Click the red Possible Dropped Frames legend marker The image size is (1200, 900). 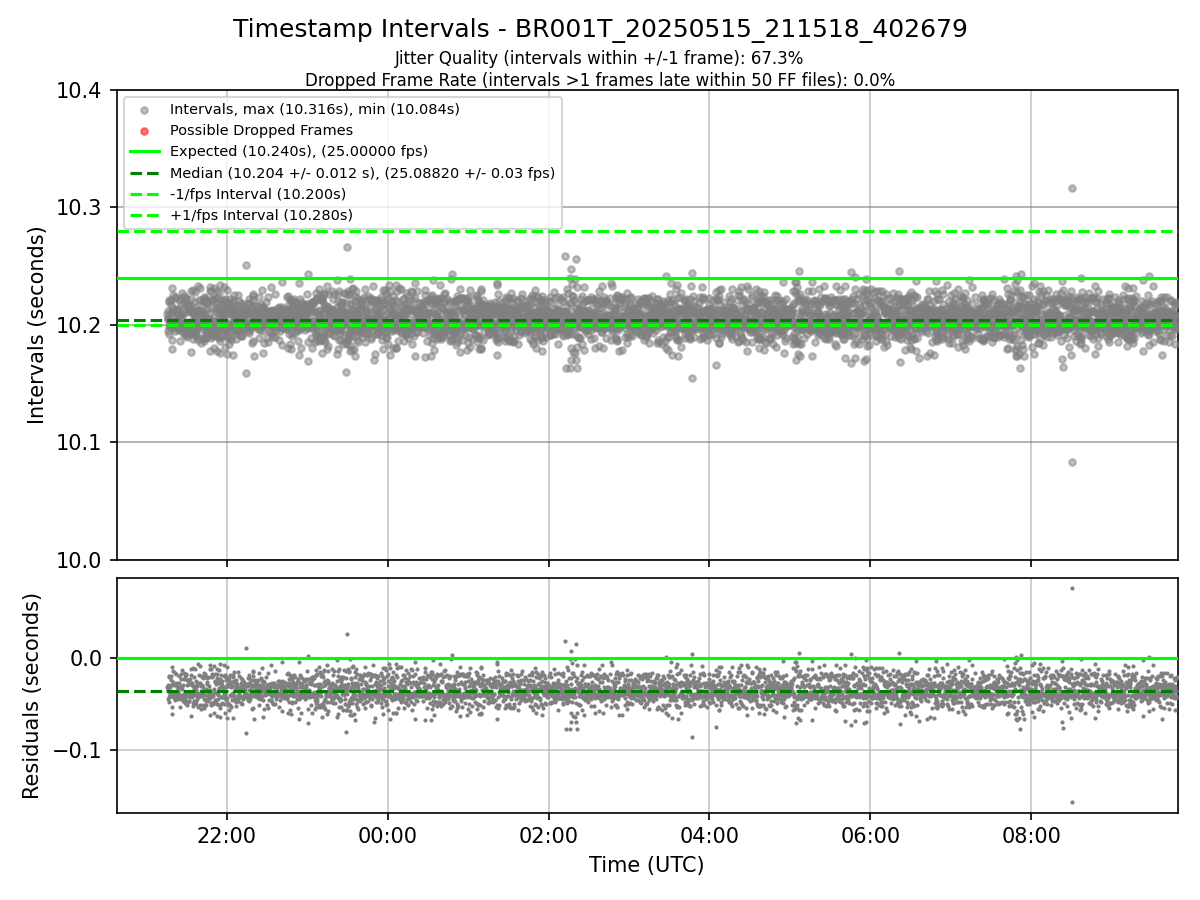point(145,131)
